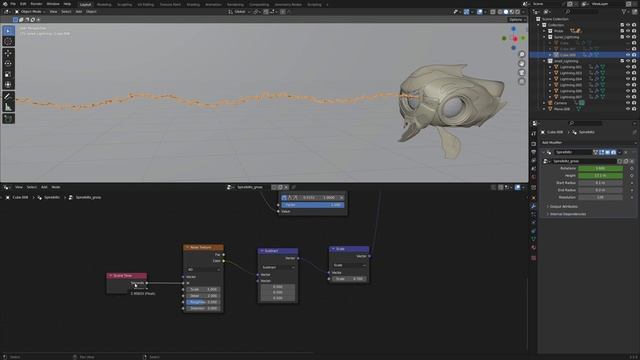Toggle exclude checkbox for small_Lightning collection
The width and height of the screenshot is (640, 360).
622,61
